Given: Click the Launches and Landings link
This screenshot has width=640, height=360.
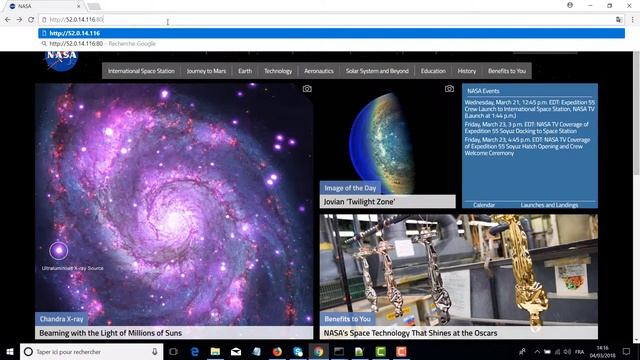Looking at the screenshot, I should pos(549,205).
